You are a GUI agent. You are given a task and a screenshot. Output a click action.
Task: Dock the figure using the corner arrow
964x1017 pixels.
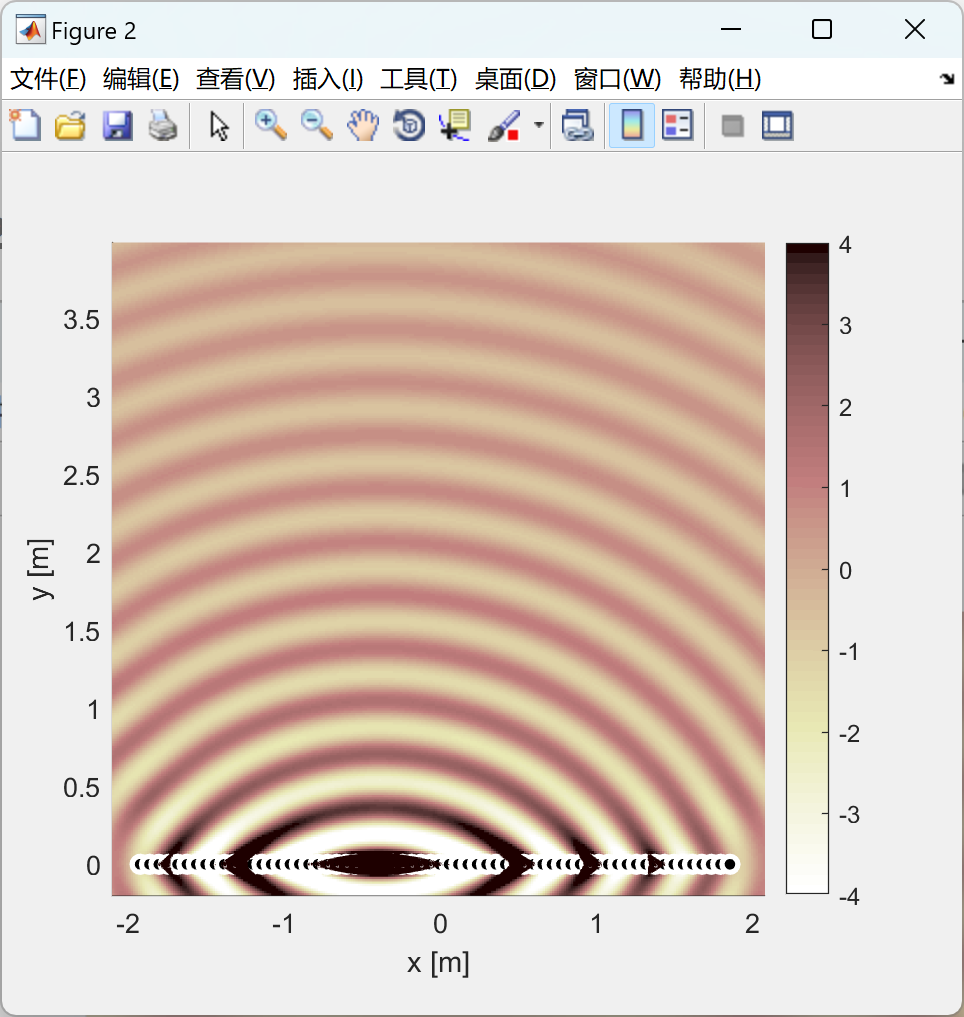946,79
